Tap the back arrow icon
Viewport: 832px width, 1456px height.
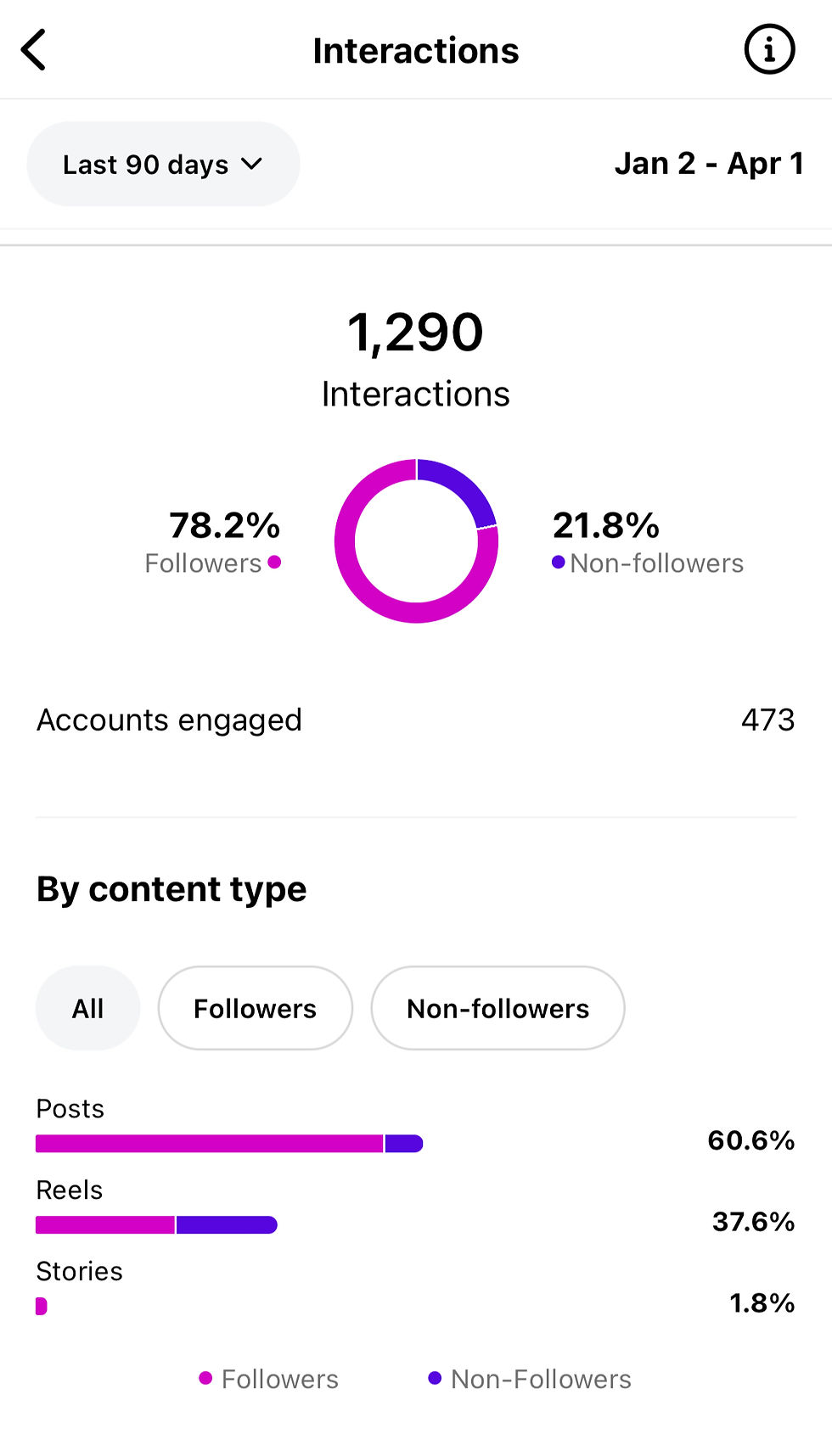point(34,50)
